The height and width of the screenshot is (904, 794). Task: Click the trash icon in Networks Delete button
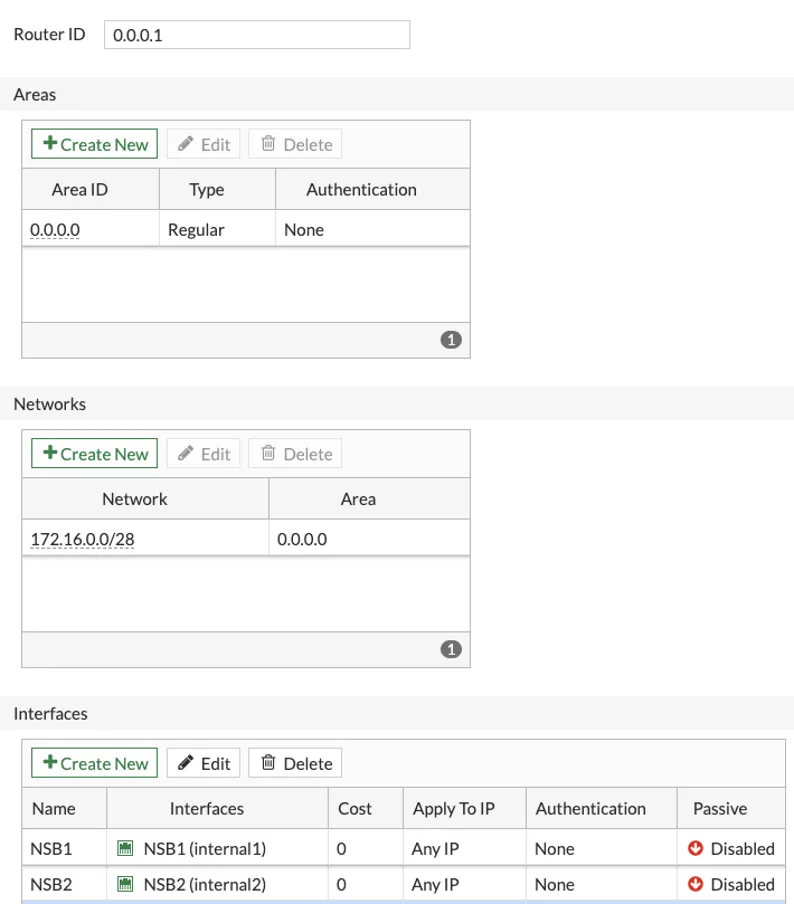click(x=268, y=452)
